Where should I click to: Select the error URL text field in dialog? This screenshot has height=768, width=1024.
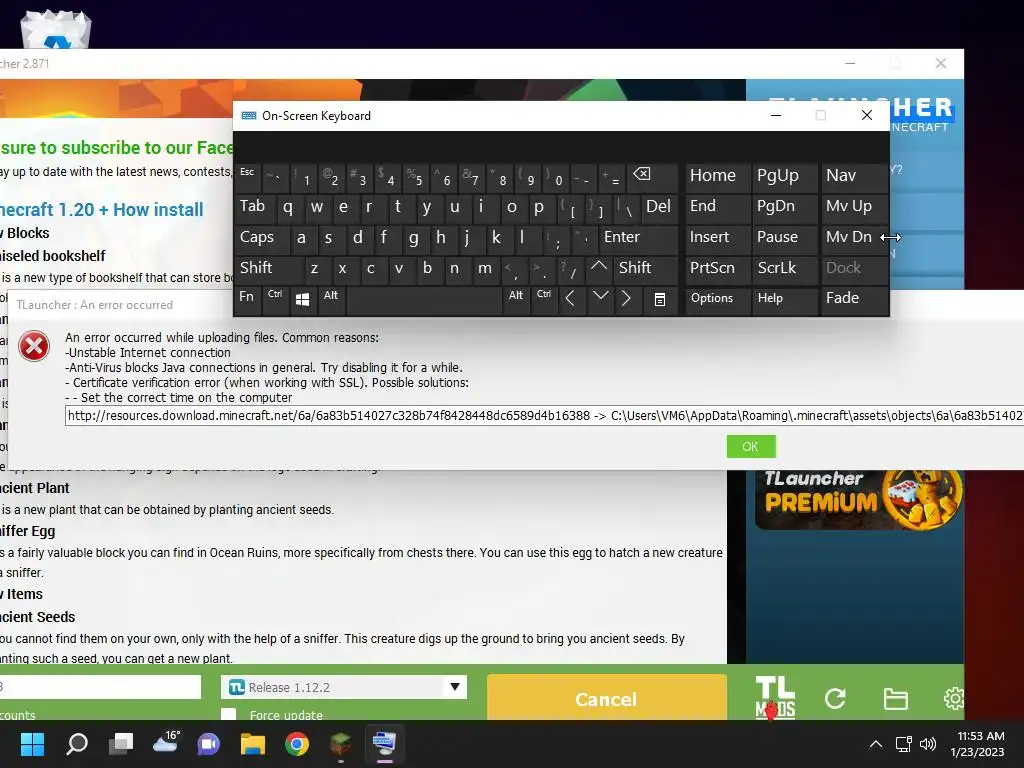pyautogui.click(x=544, y=415)
